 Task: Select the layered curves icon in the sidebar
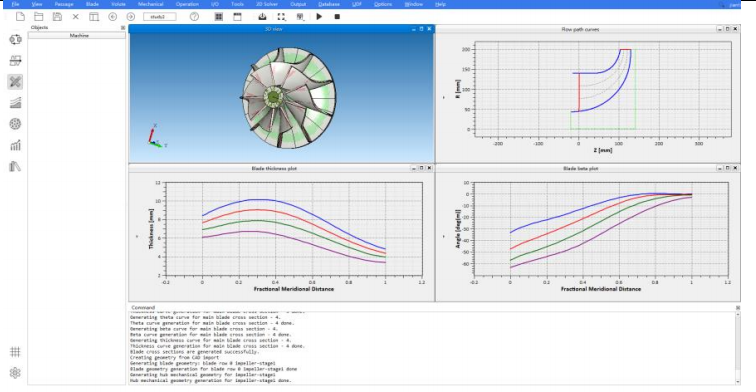(x=15, y=103)
